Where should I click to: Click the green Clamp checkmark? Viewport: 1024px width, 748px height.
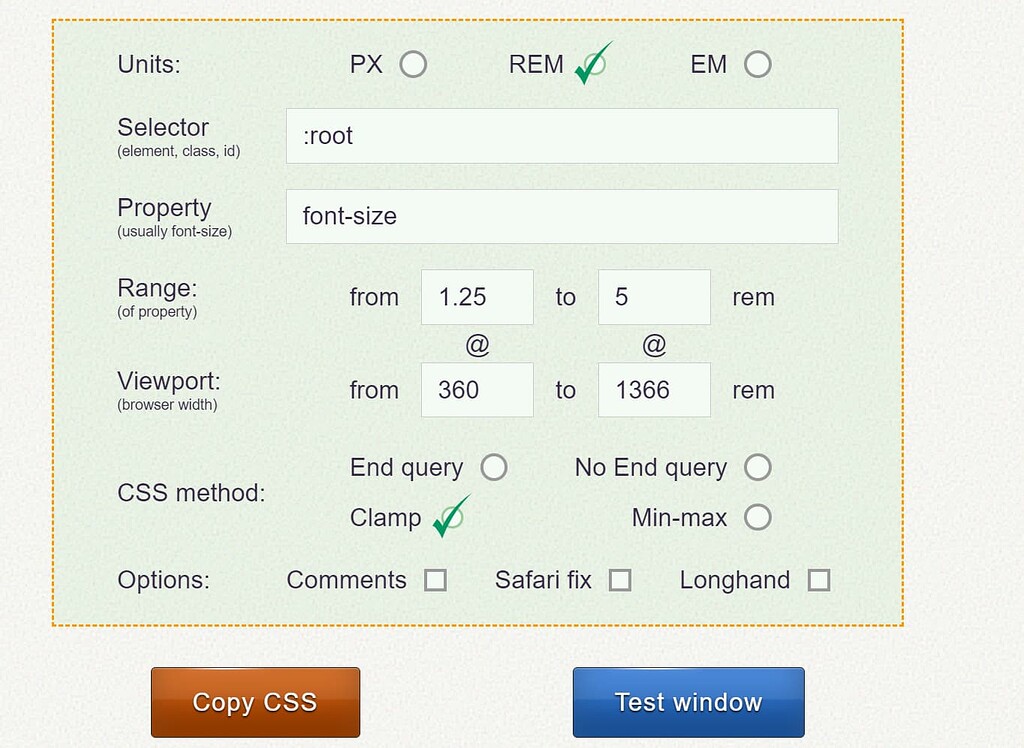pyautogui.click(x=455, y=517)
